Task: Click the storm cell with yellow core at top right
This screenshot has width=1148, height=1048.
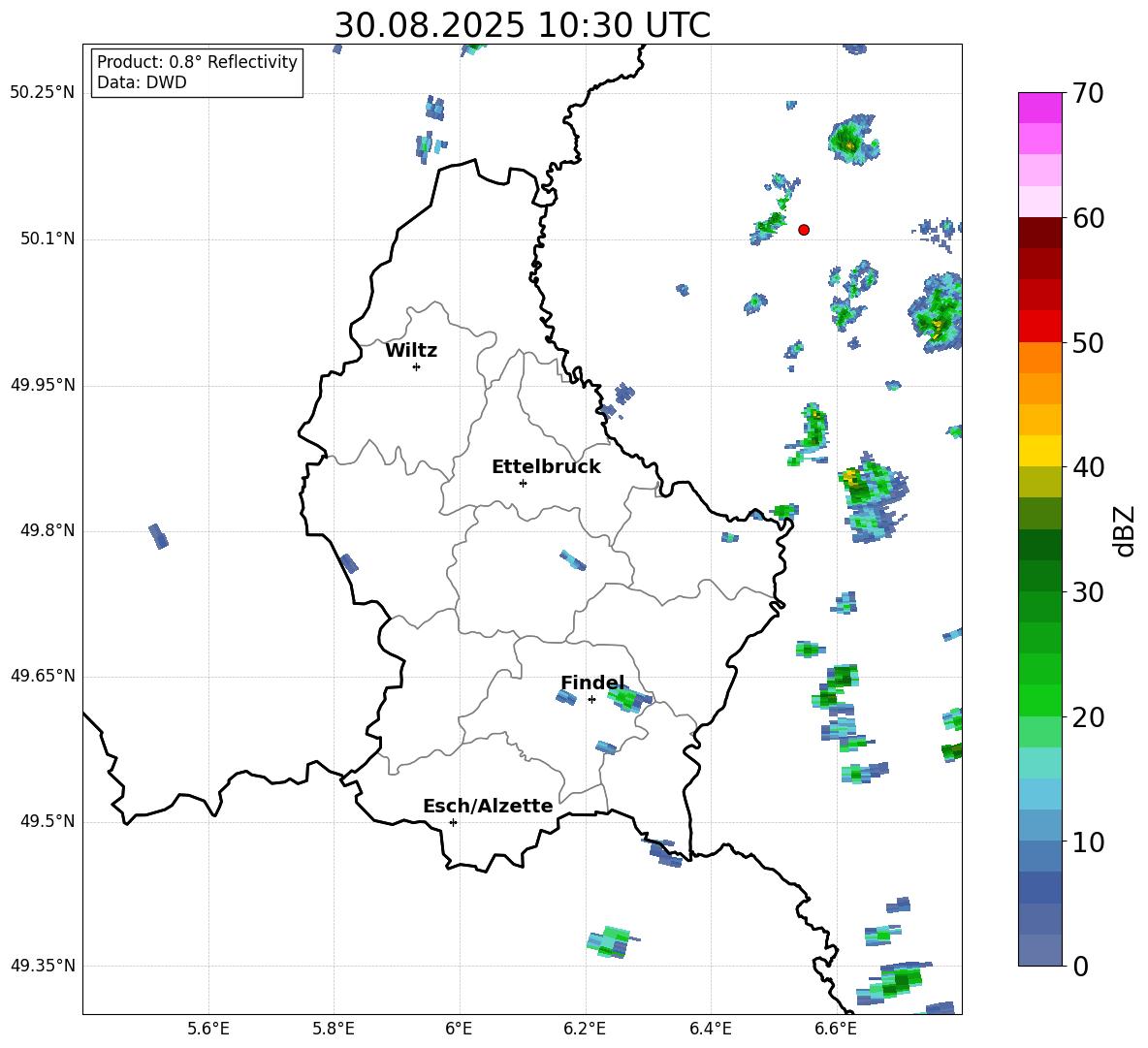Action: click(853, 139)
